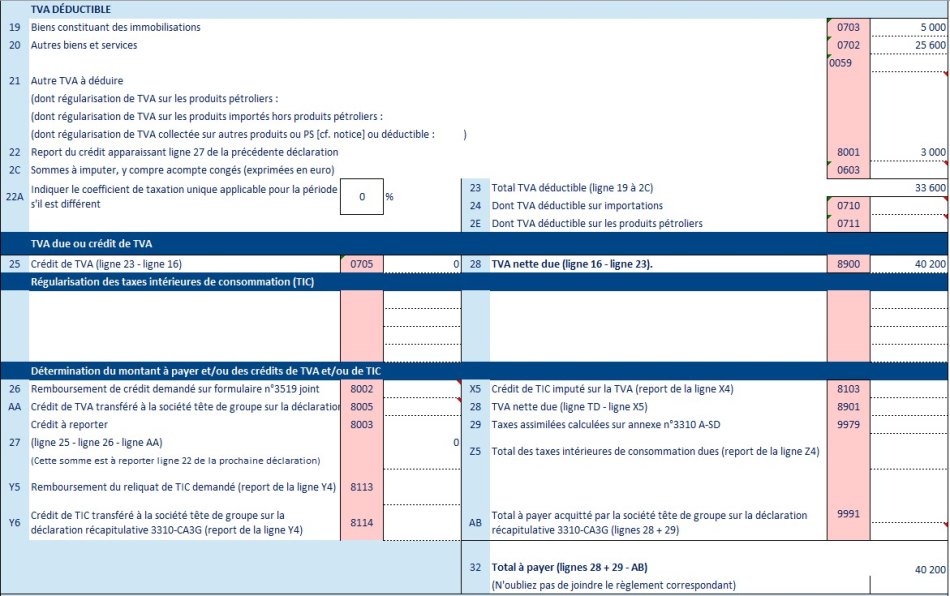Click the 5 000 amount on line 19

908,27
